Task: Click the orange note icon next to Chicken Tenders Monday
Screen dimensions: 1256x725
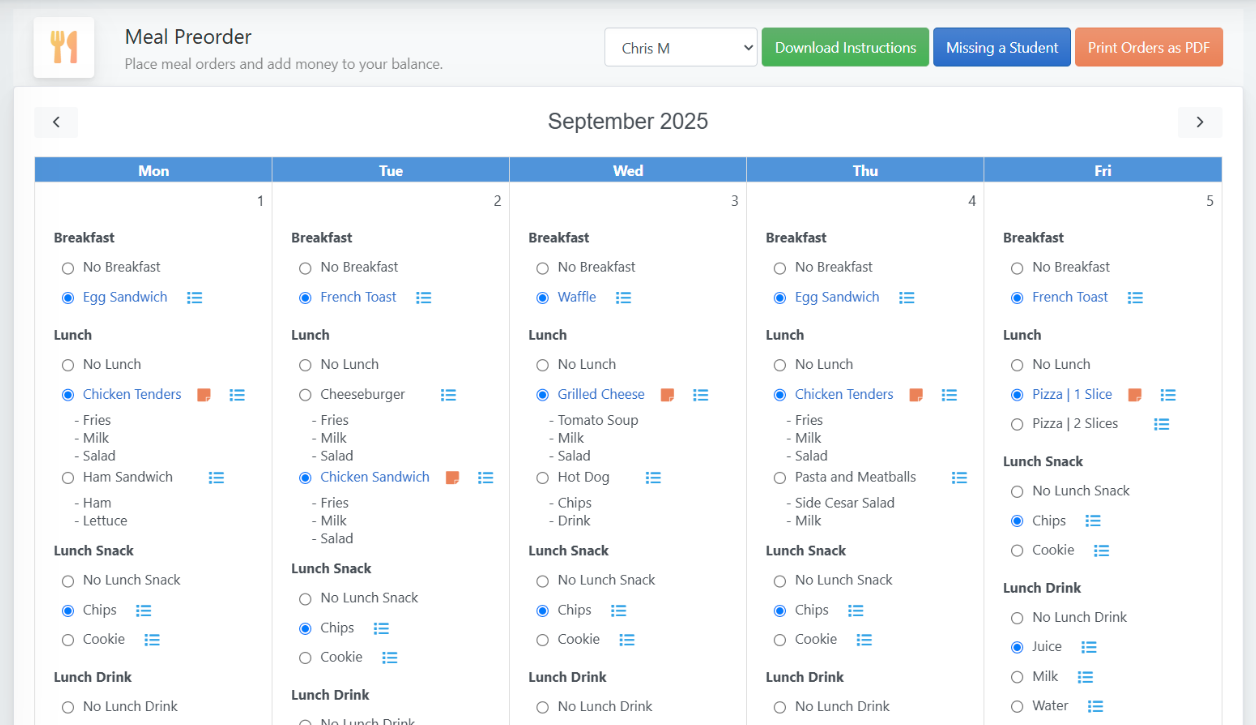Action: pos(203,394)
